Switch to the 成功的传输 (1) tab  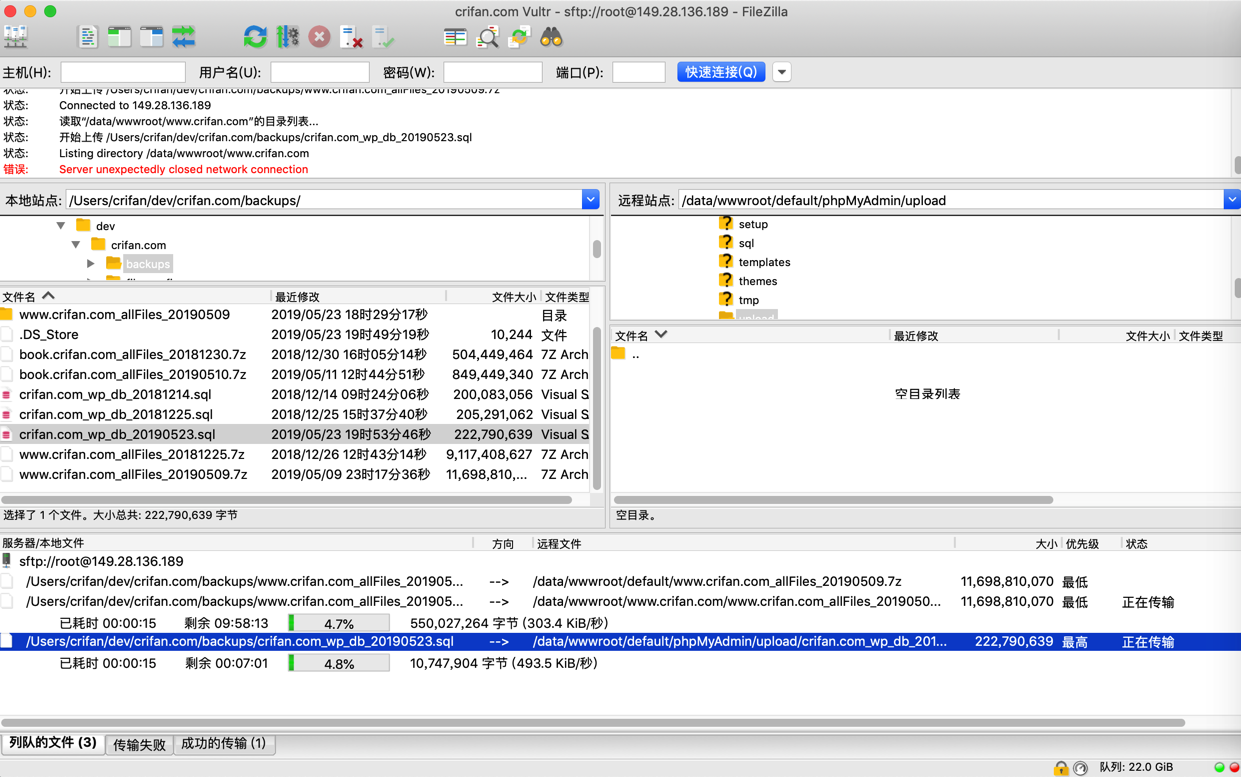(224, 744)
